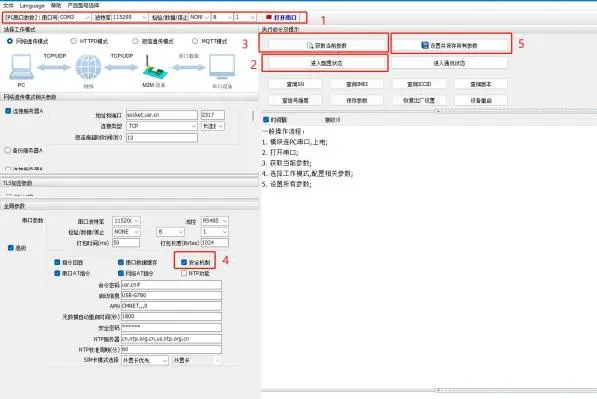Toggle the security mechanism checkbox
This screenshot has height=399, width=597.
click(x=184, y=262)
